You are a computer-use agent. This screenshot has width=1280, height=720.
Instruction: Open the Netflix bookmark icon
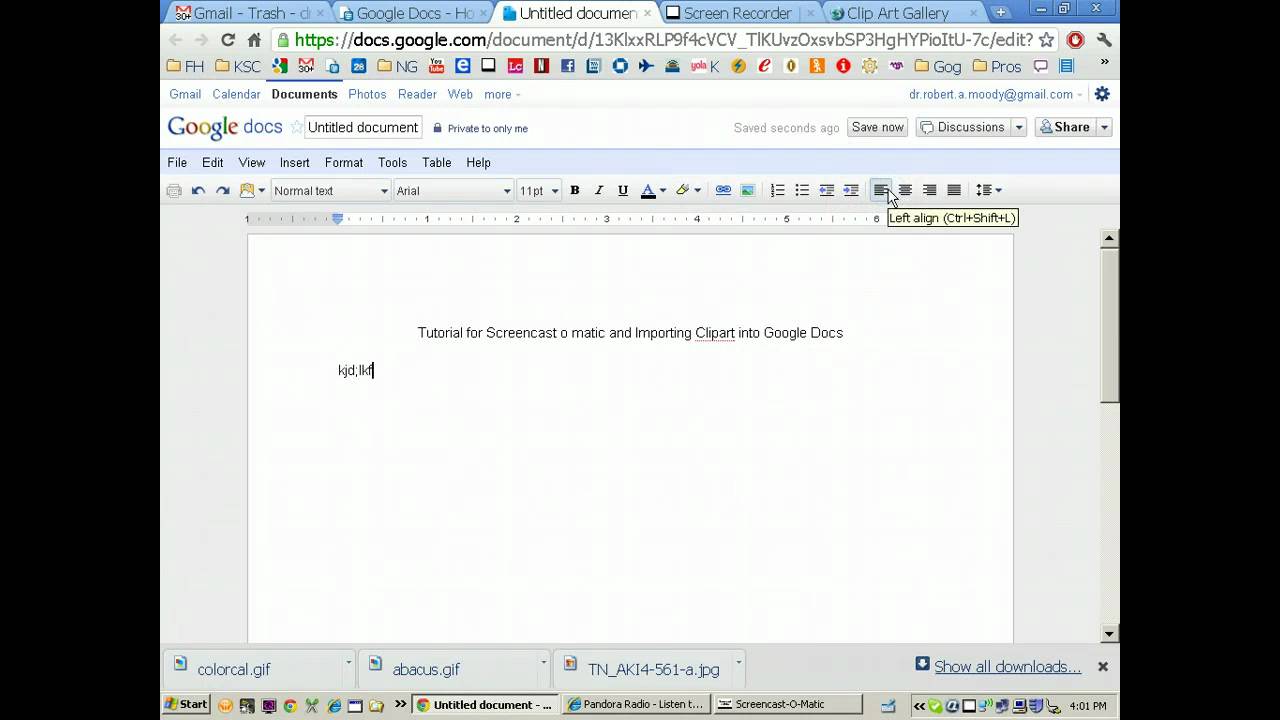click(x=541, y=66)
